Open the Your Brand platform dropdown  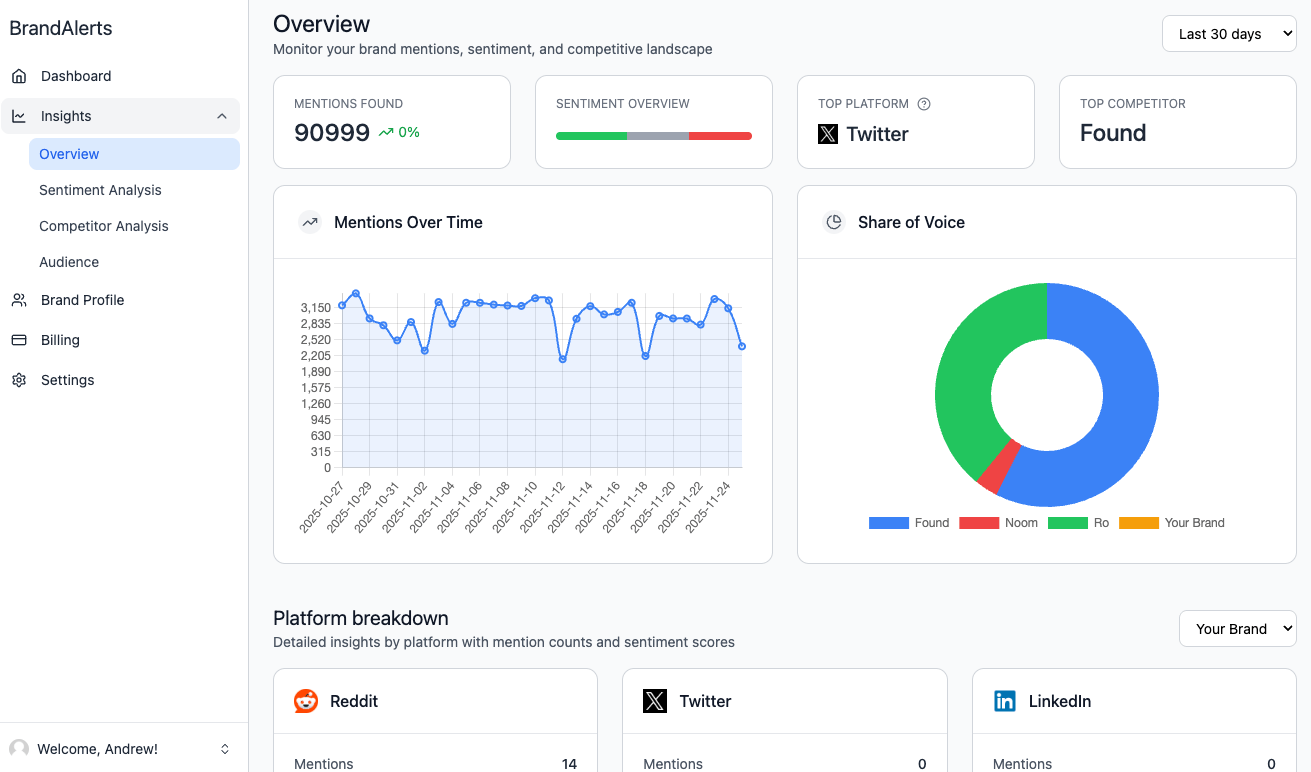1237,629
